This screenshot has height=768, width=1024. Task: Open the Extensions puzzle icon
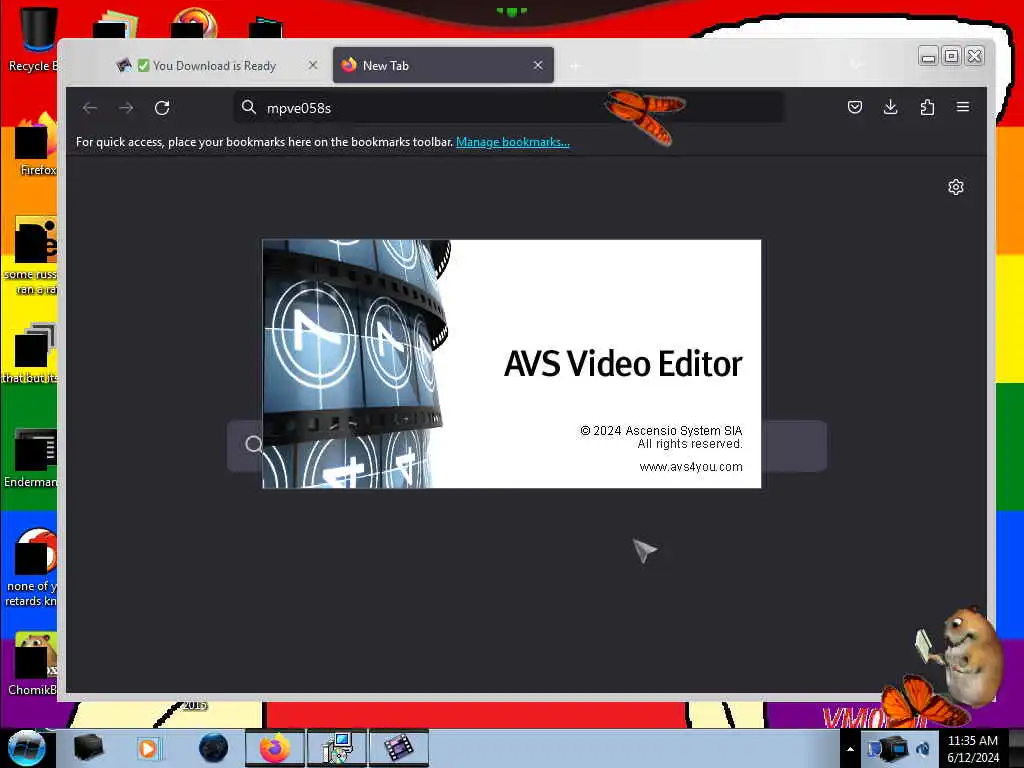click(927, 107)
